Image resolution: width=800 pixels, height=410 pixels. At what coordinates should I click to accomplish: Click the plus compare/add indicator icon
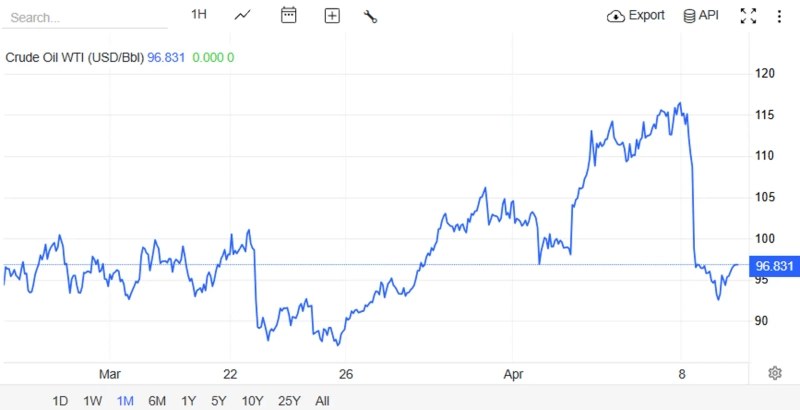(332, 15)
